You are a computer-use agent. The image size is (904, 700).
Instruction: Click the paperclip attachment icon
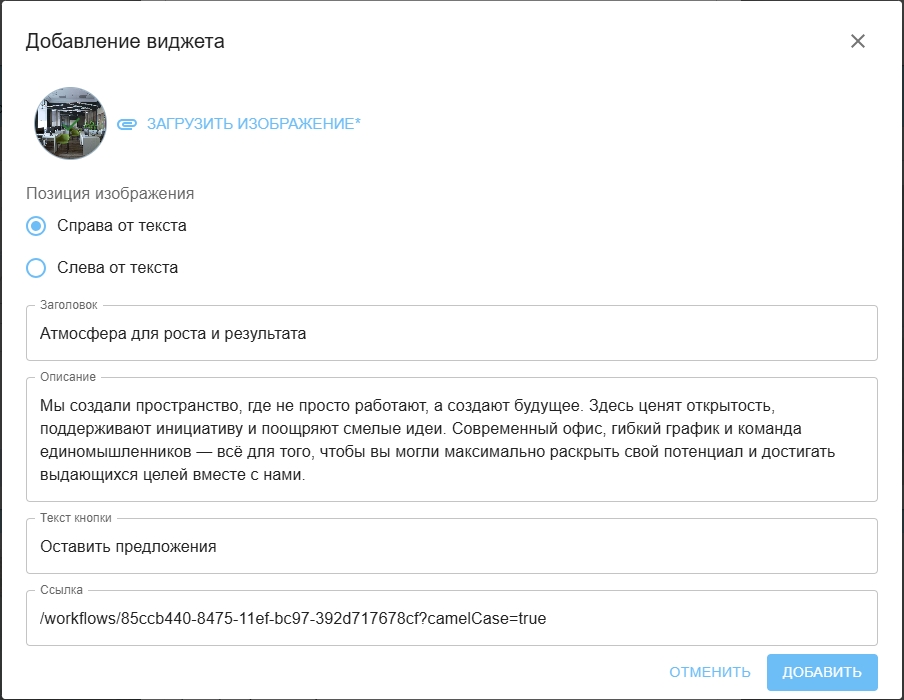126,124
